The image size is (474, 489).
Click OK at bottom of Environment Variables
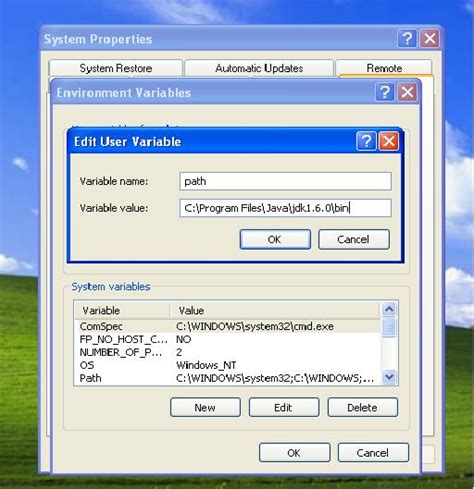295,453
